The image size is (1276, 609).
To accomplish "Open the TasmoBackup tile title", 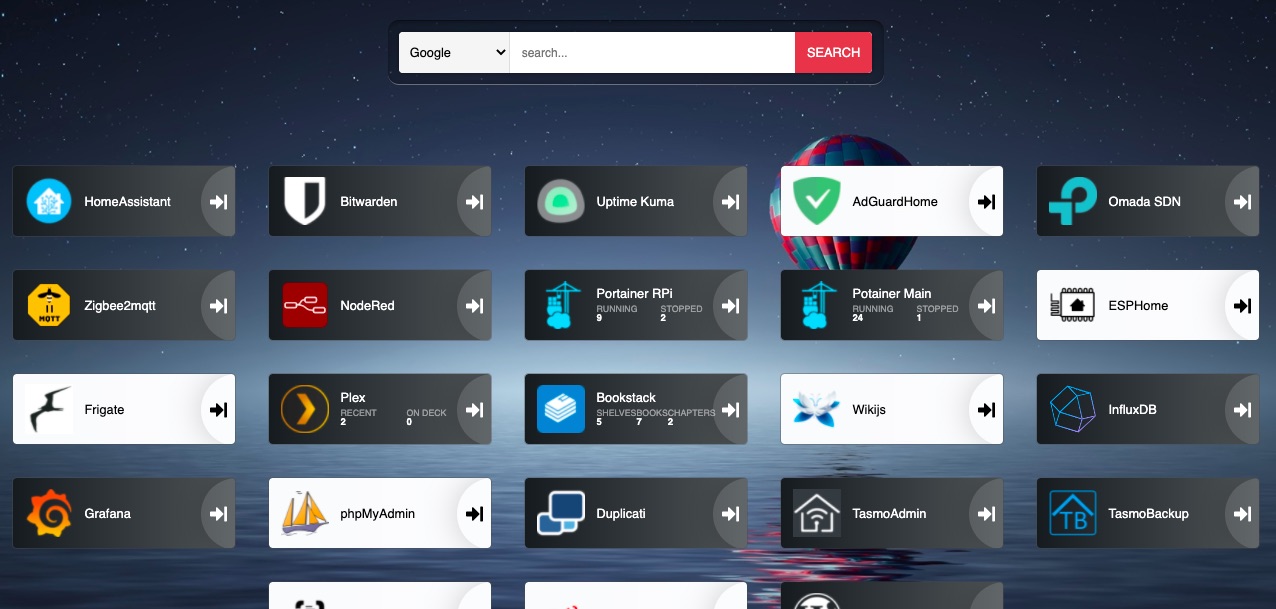I will pyautogui.click(x=1148, y=513).
